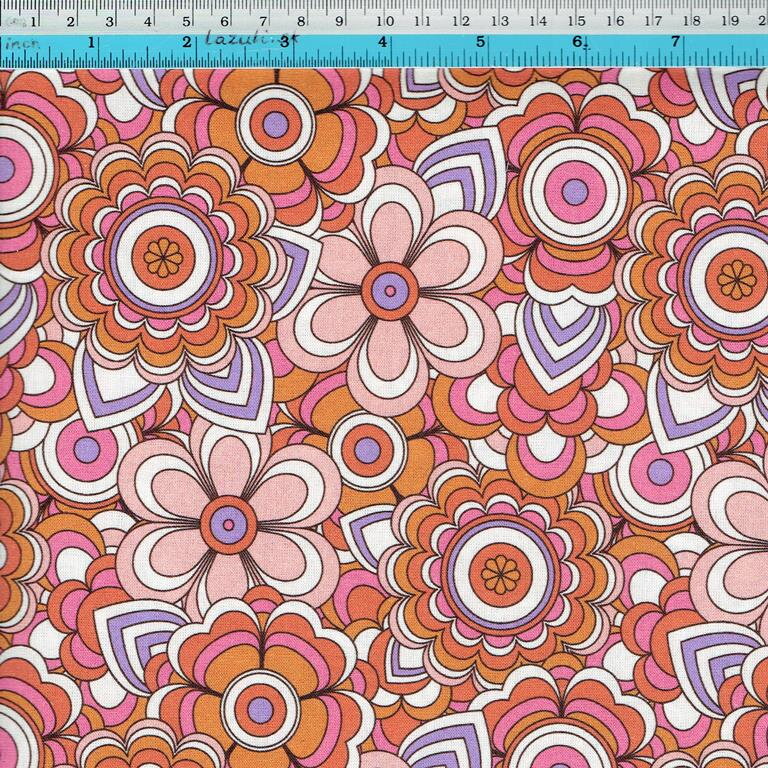The width and height of the screenshot is (768, 768).
Task: Click the number 4 on the blue inch ruler
Action: pyautogui.click(x=382, y=42)
